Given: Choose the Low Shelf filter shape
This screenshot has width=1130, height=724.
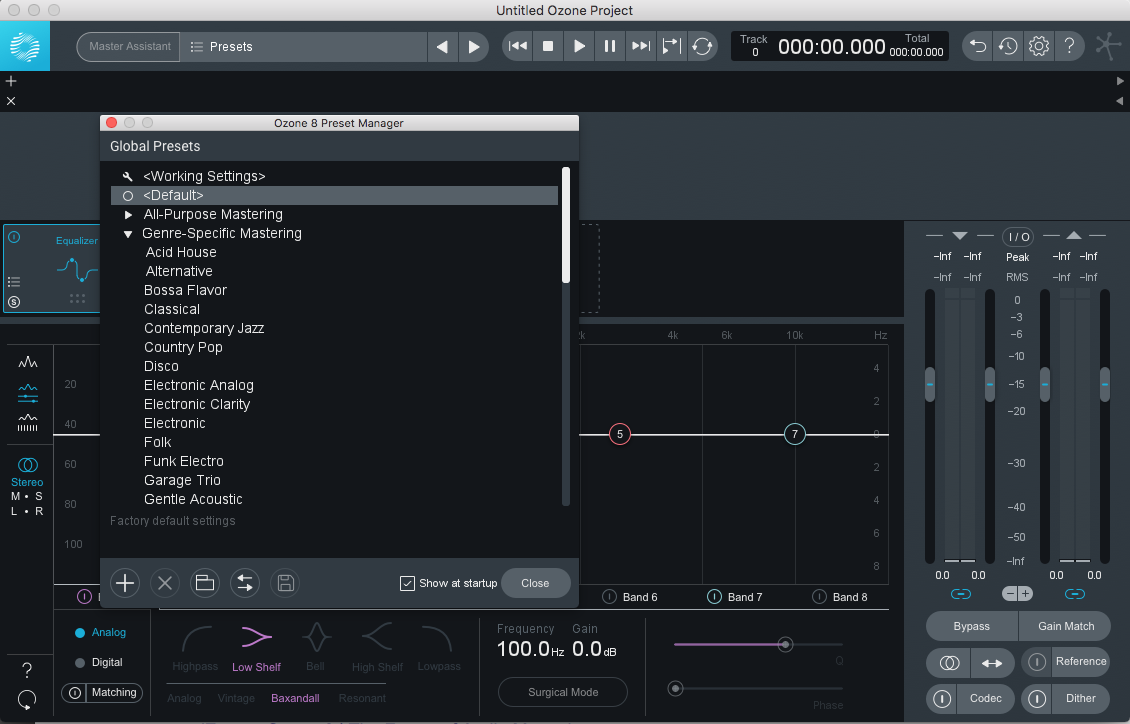Looking at the screenshot, I should (x=257, y=647).
